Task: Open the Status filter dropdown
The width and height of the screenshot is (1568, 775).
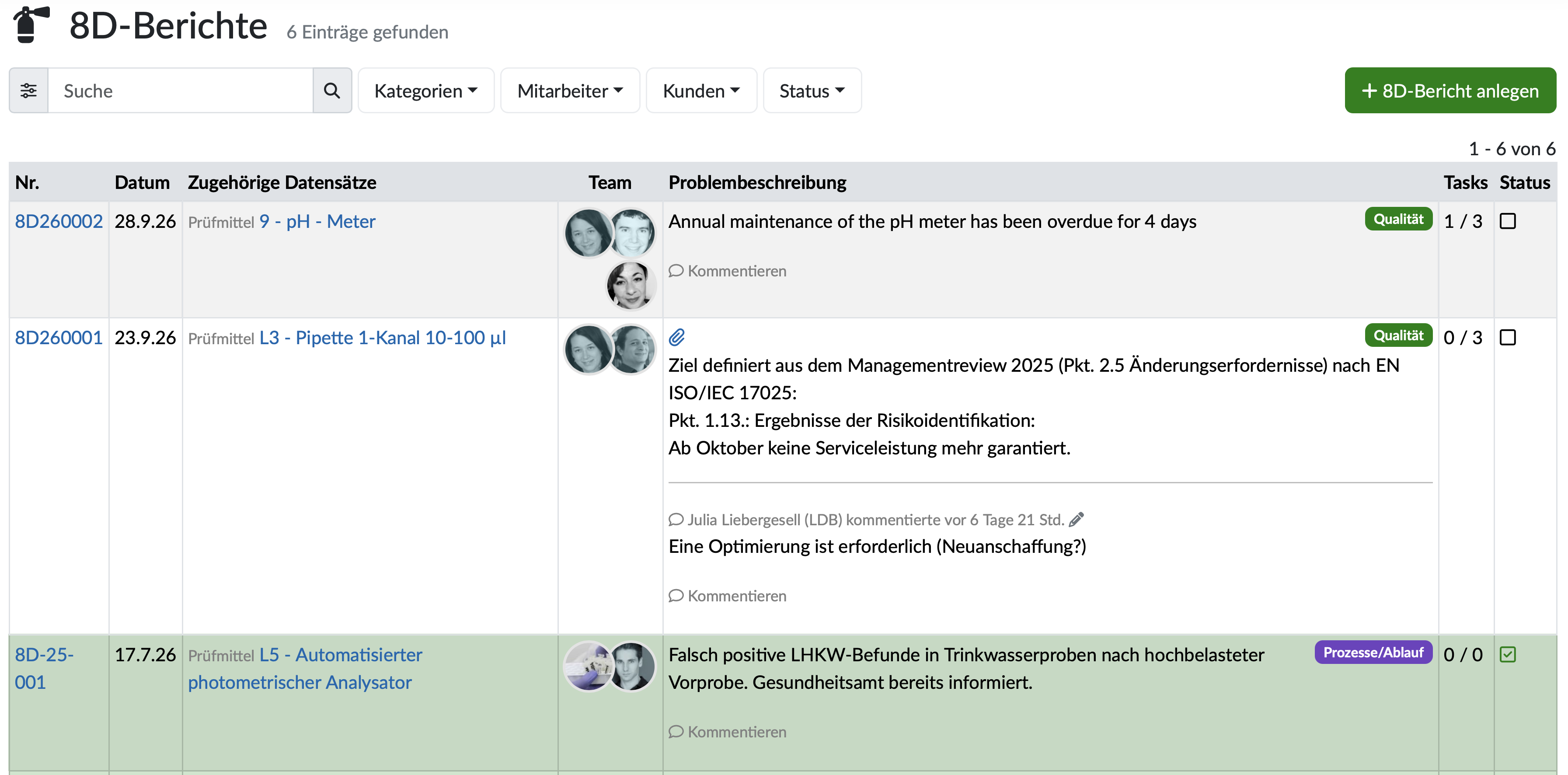Action: click(x=812, y=91)
